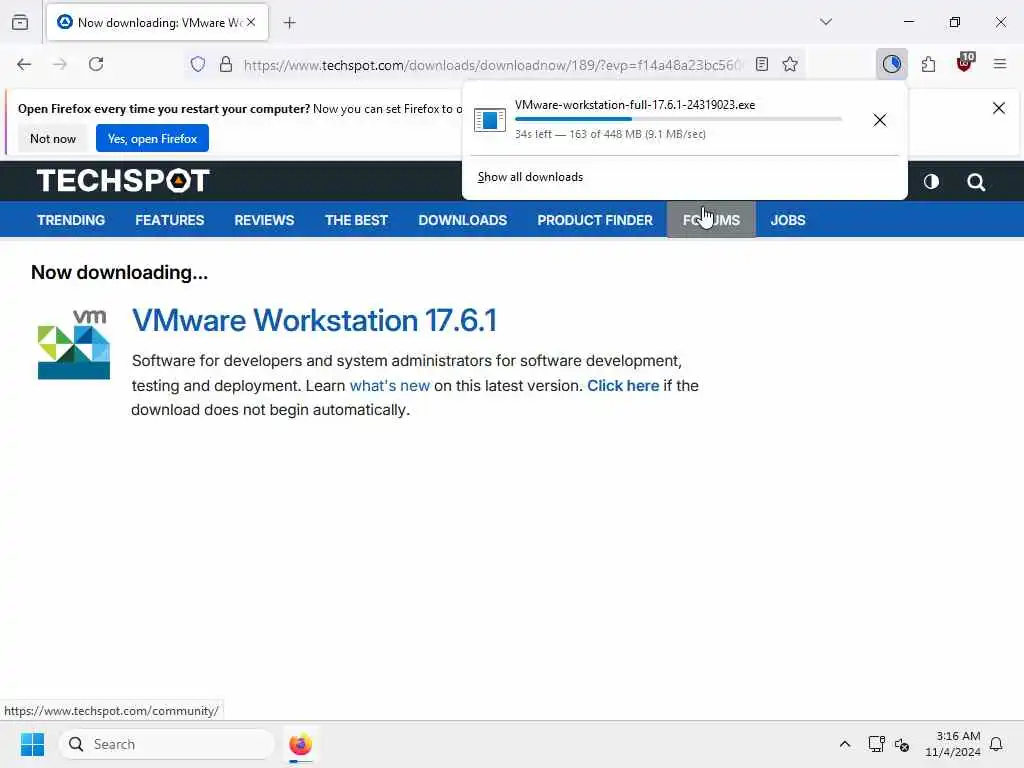Open a new browser tab
The image size is (1024, 768).
[289, 23]
